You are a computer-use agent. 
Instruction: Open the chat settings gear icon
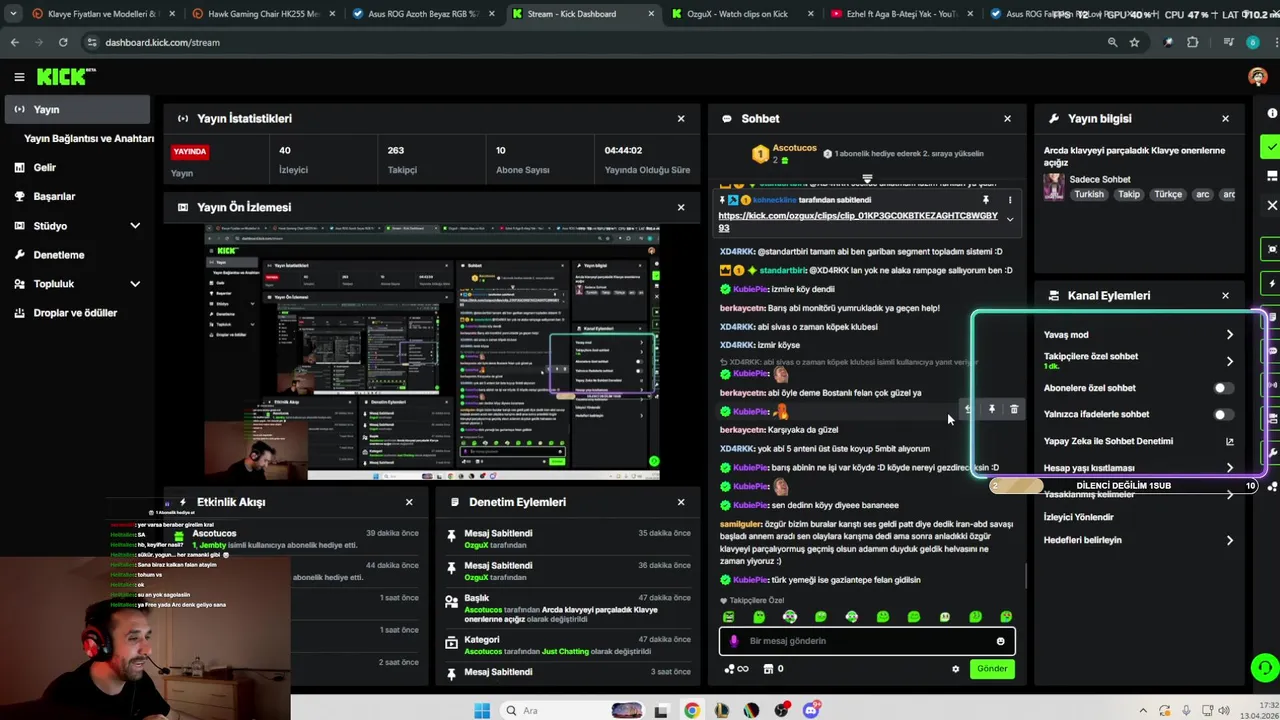955,669
